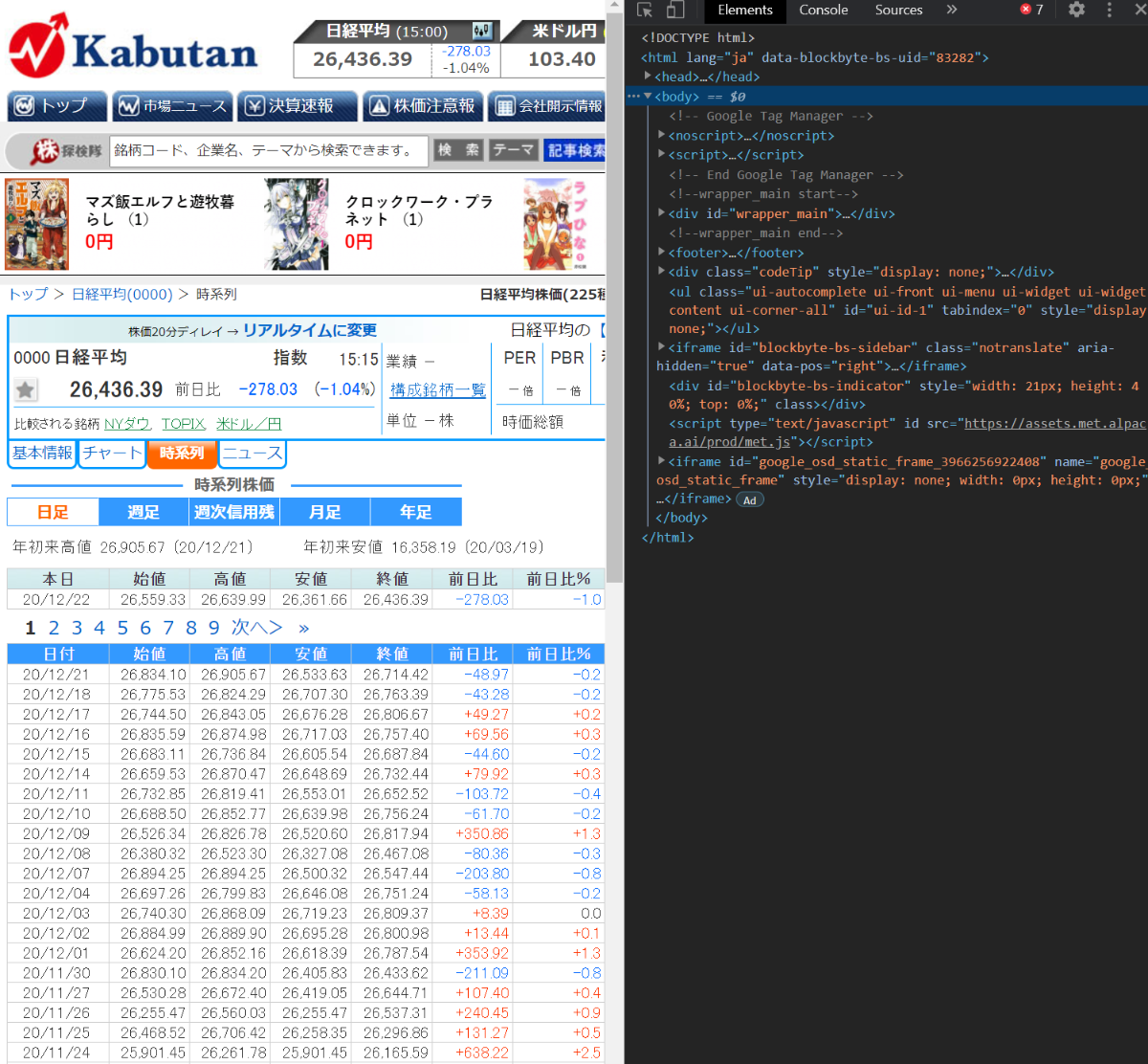Expand the div.codeTip node
1148x1064 pixels.
pos(662,272)
